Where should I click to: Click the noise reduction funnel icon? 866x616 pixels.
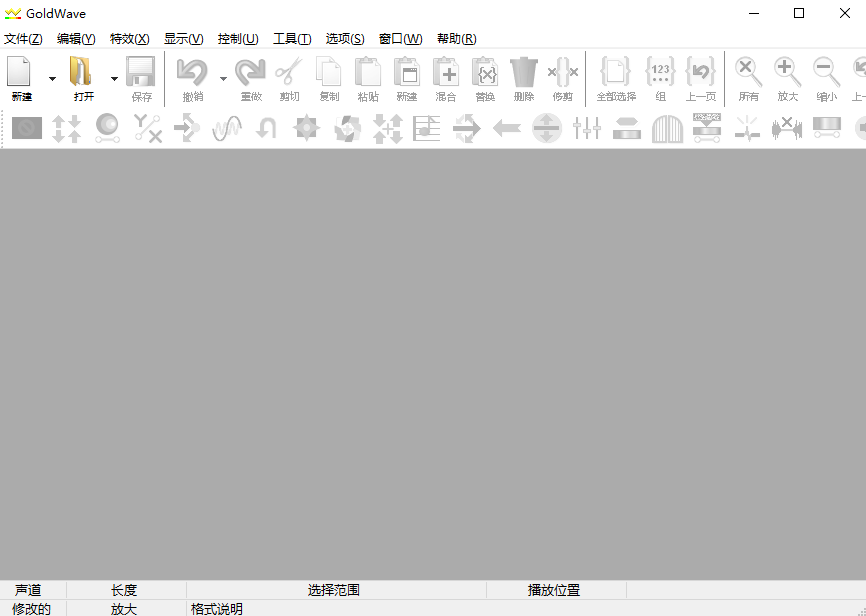[x=707, y=128]
